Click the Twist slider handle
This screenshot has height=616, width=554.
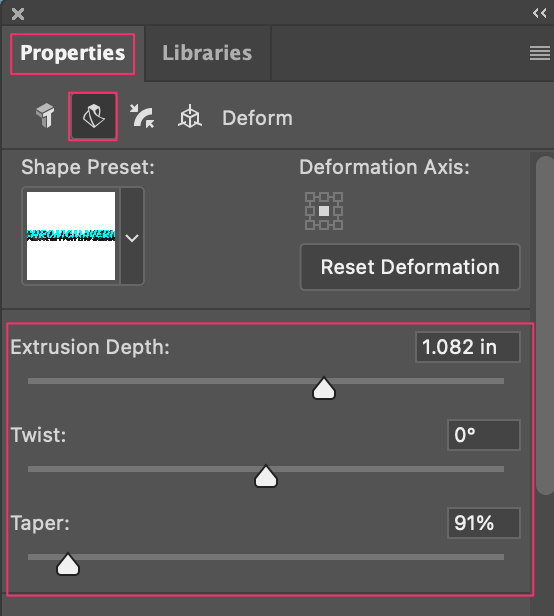click(x=266, y=476)
